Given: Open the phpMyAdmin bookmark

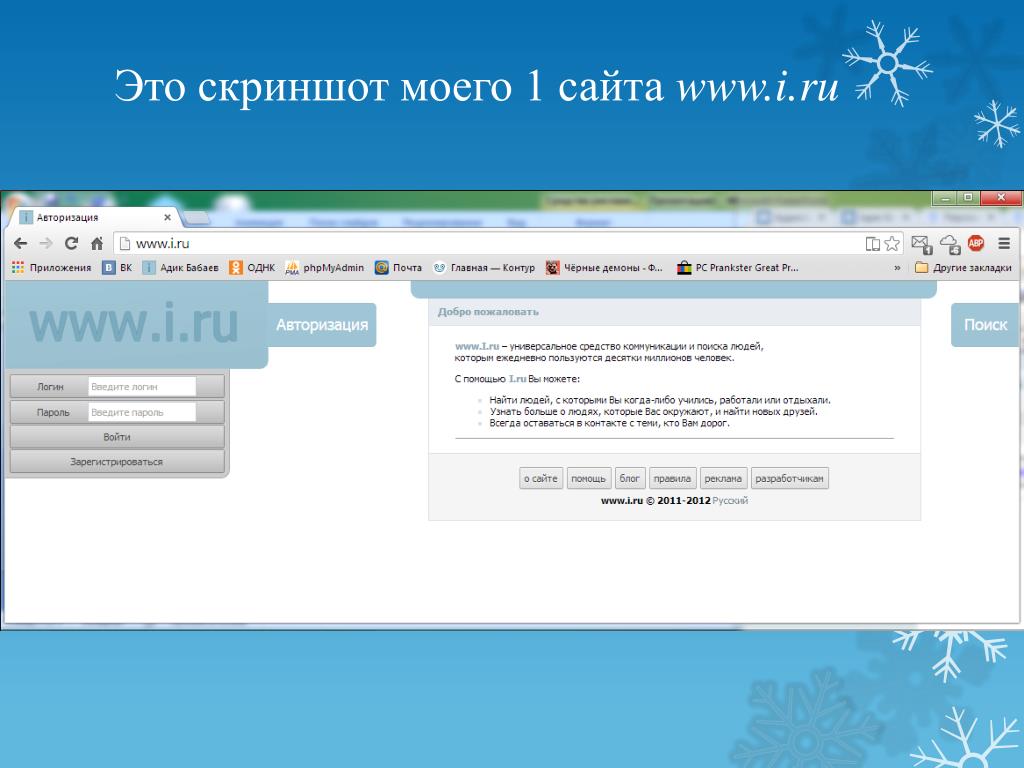Looking at the screenshot, I should tap(325, 268).
